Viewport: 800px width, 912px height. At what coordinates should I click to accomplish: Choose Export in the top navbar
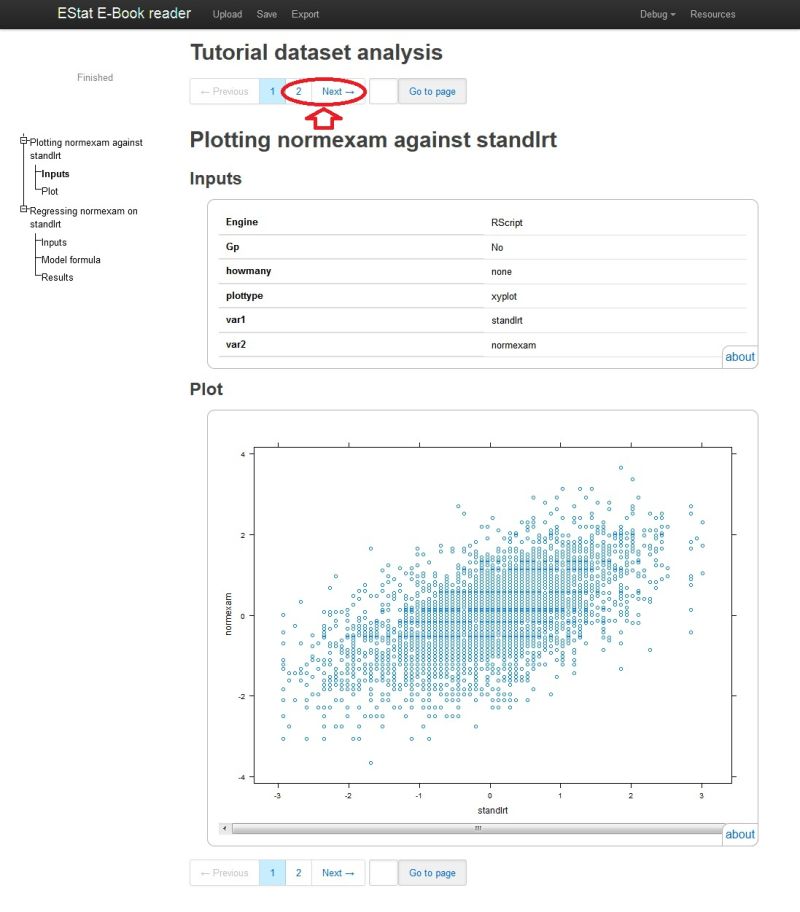point(305,14)
